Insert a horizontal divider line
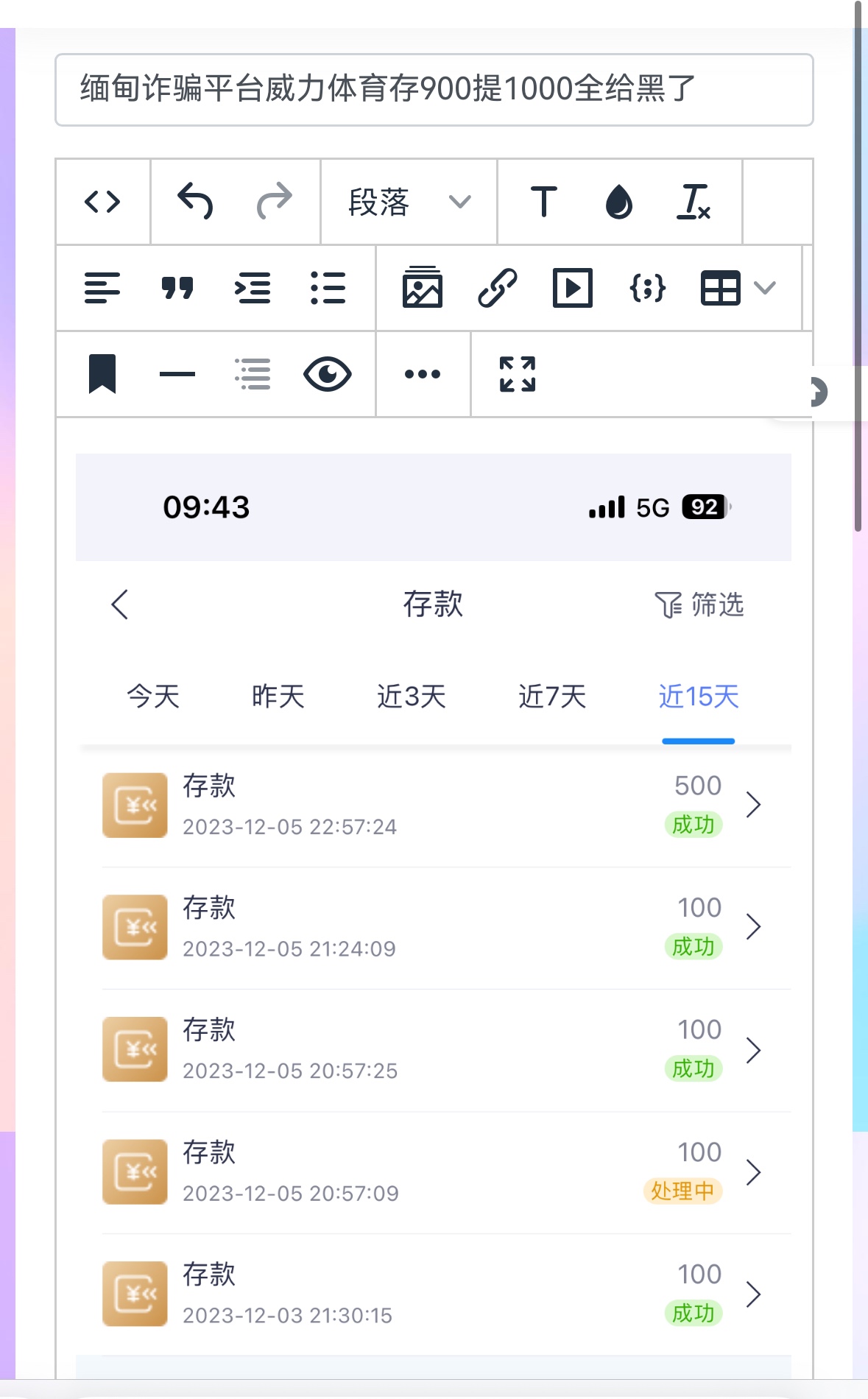This screenshot has height=1399, width=868. (177, 374)
